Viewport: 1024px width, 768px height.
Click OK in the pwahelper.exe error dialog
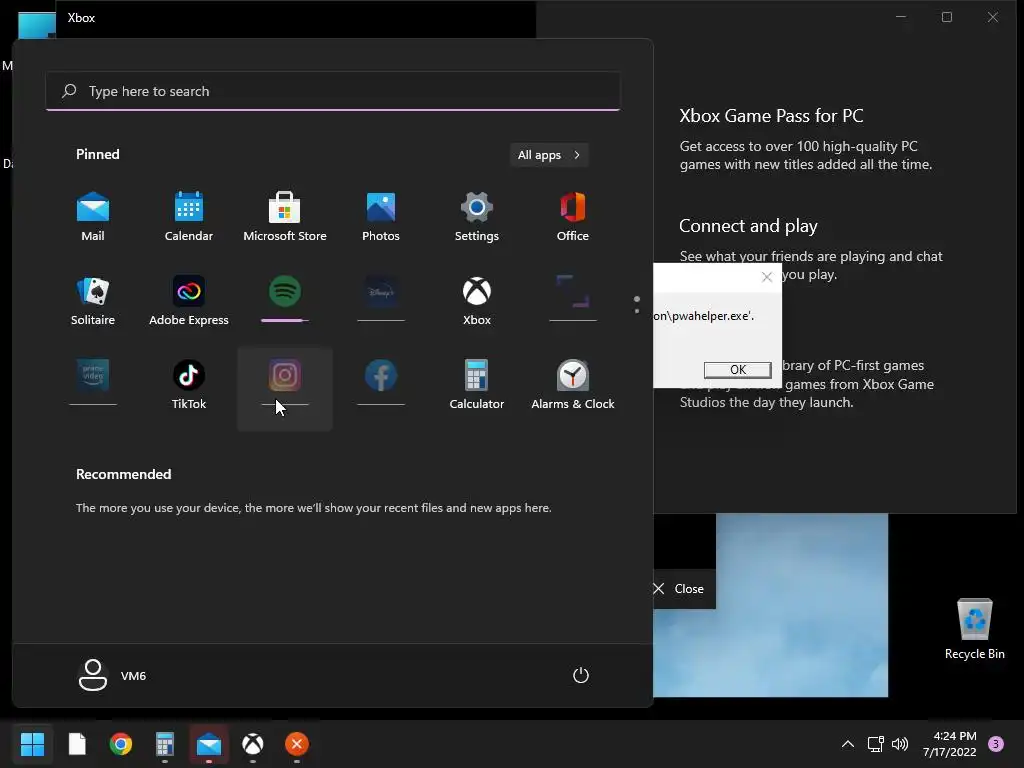coord(737,370)
